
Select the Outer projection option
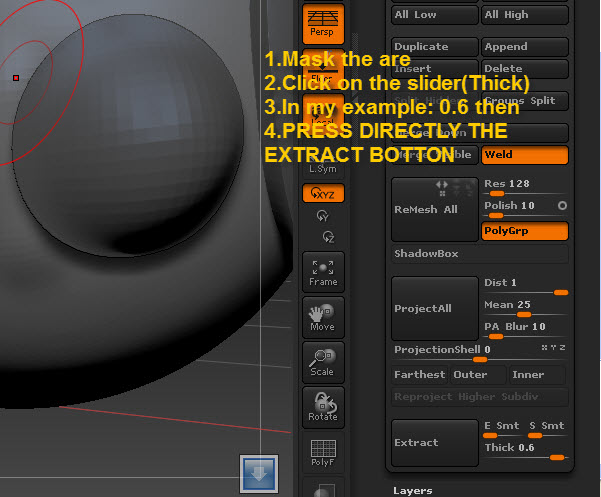479,375
